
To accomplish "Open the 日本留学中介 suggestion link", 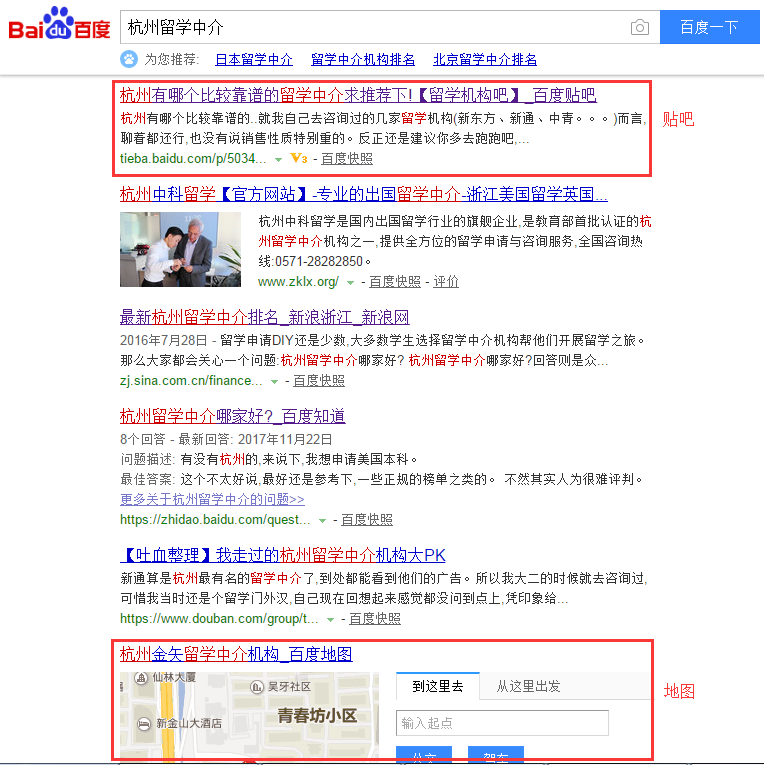I will (254, 60).
